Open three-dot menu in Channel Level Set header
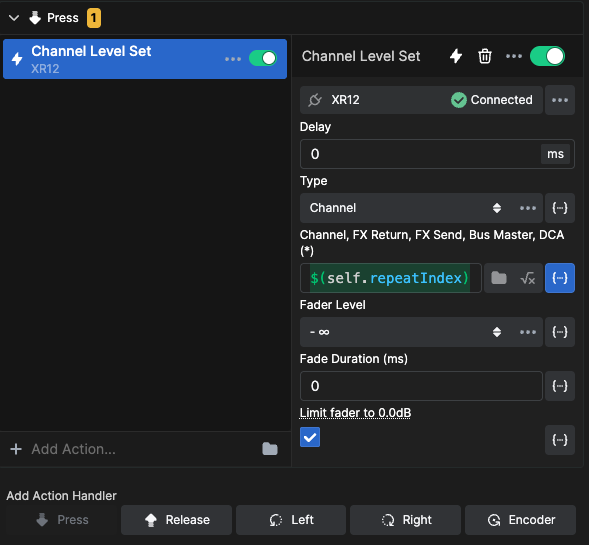This screenshot has height=545, width=589. point(514,56)
